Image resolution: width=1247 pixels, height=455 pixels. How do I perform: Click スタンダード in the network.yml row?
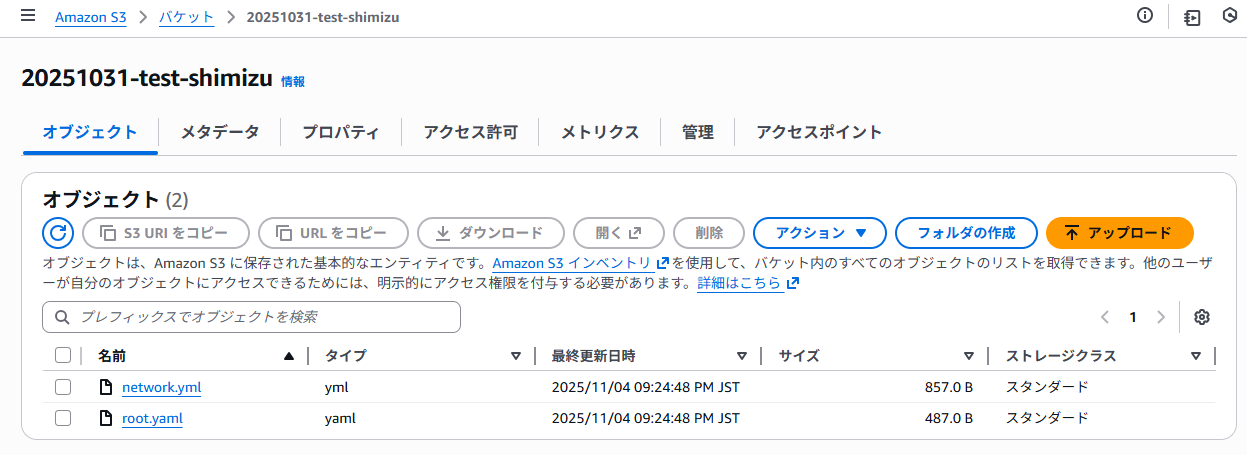click(1047, 387)
